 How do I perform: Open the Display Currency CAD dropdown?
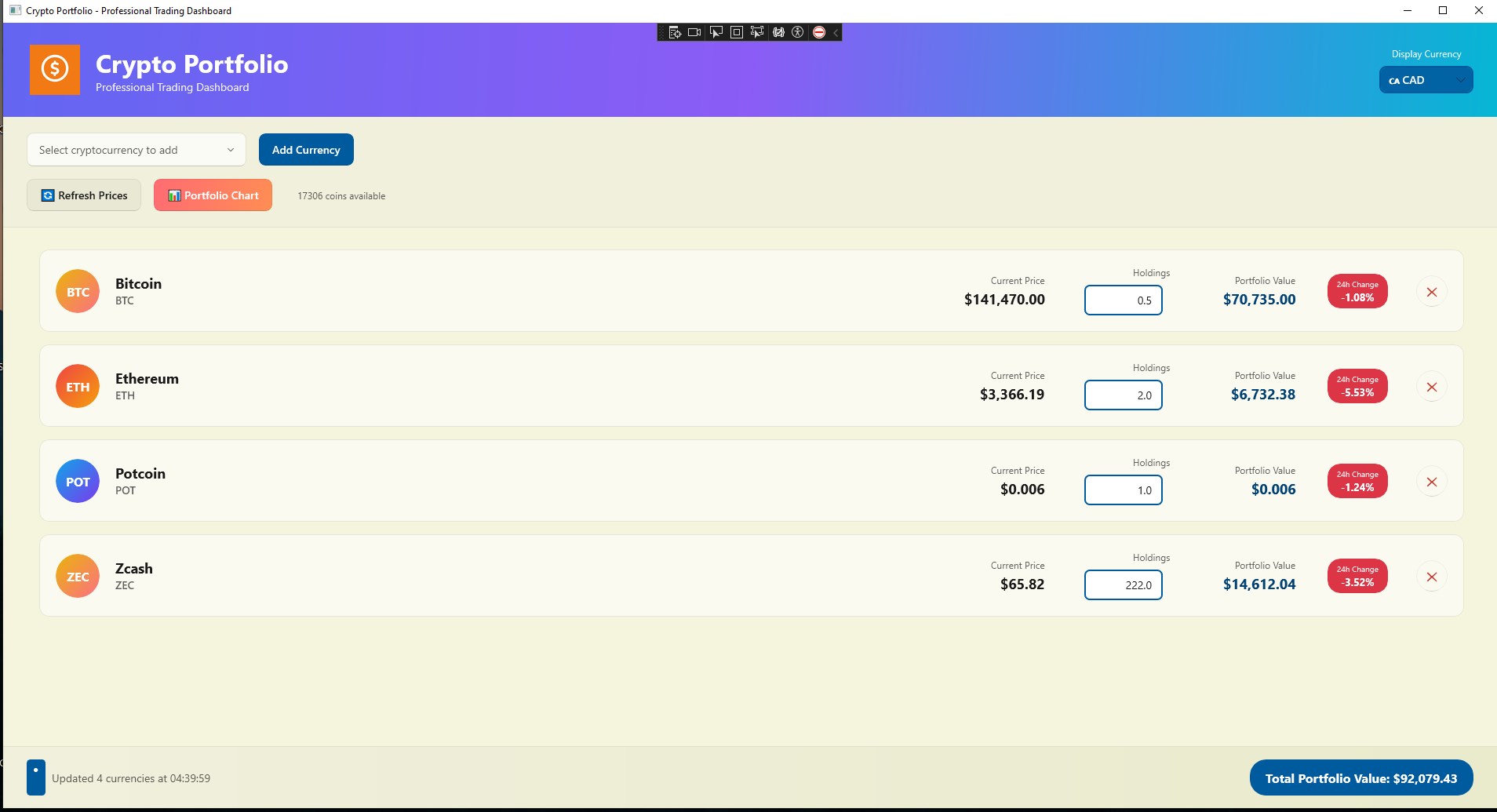click(x=1424, y=79)
